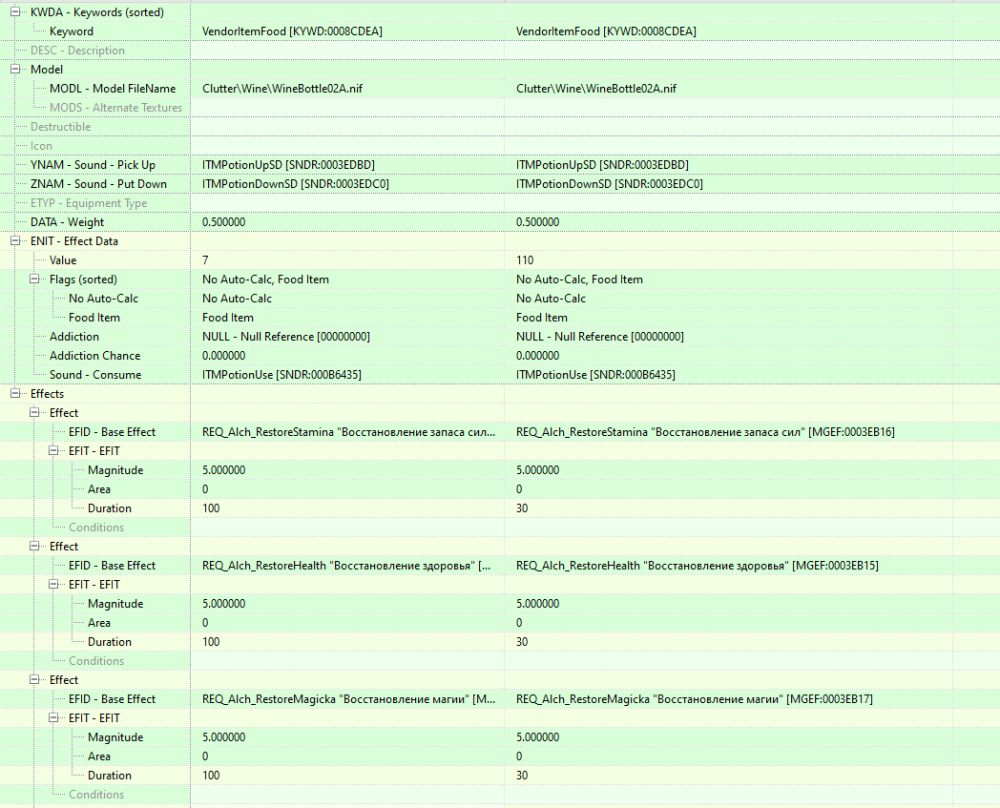Select the Value row label under ENIT
The height and width of the screenshot is (808, 1000).
coord(63,260)
